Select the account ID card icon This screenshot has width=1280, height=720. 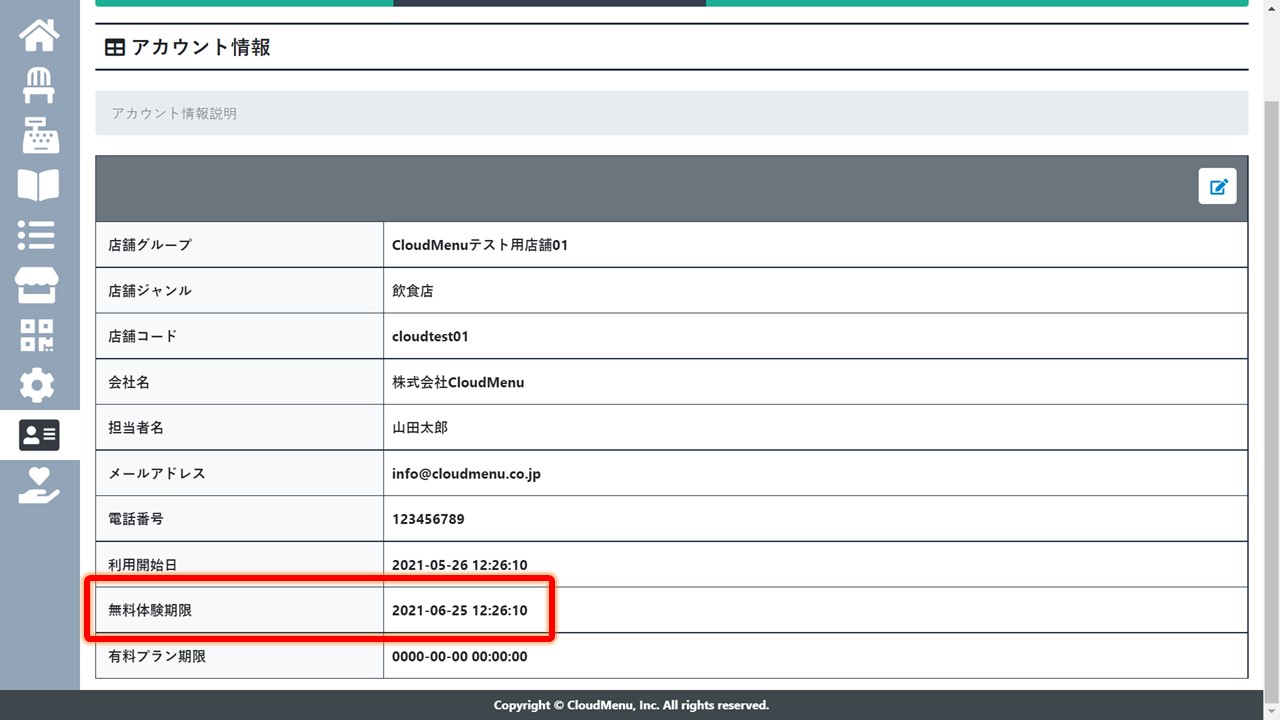(40, 435)
